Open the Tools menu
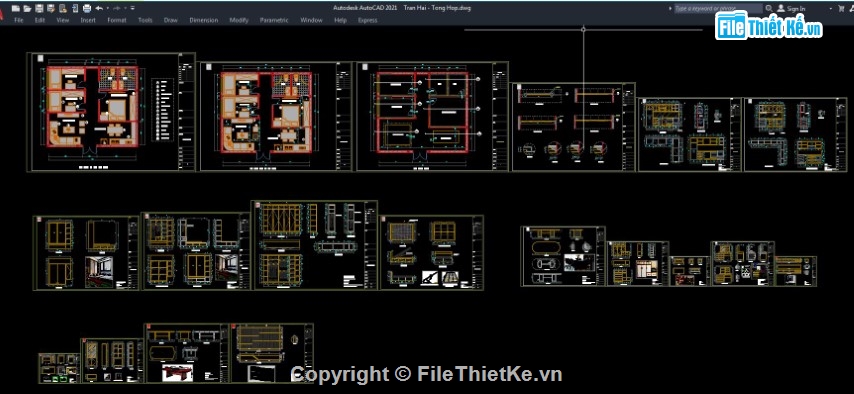This screenshot has height=394, width=854. (145, 20)
